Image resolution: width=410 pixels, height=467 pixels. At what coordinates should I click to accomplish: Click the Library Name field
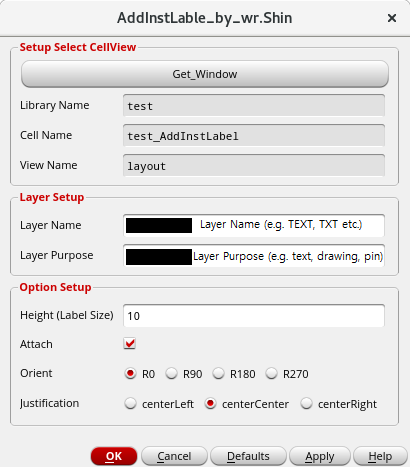click(254, 106)
